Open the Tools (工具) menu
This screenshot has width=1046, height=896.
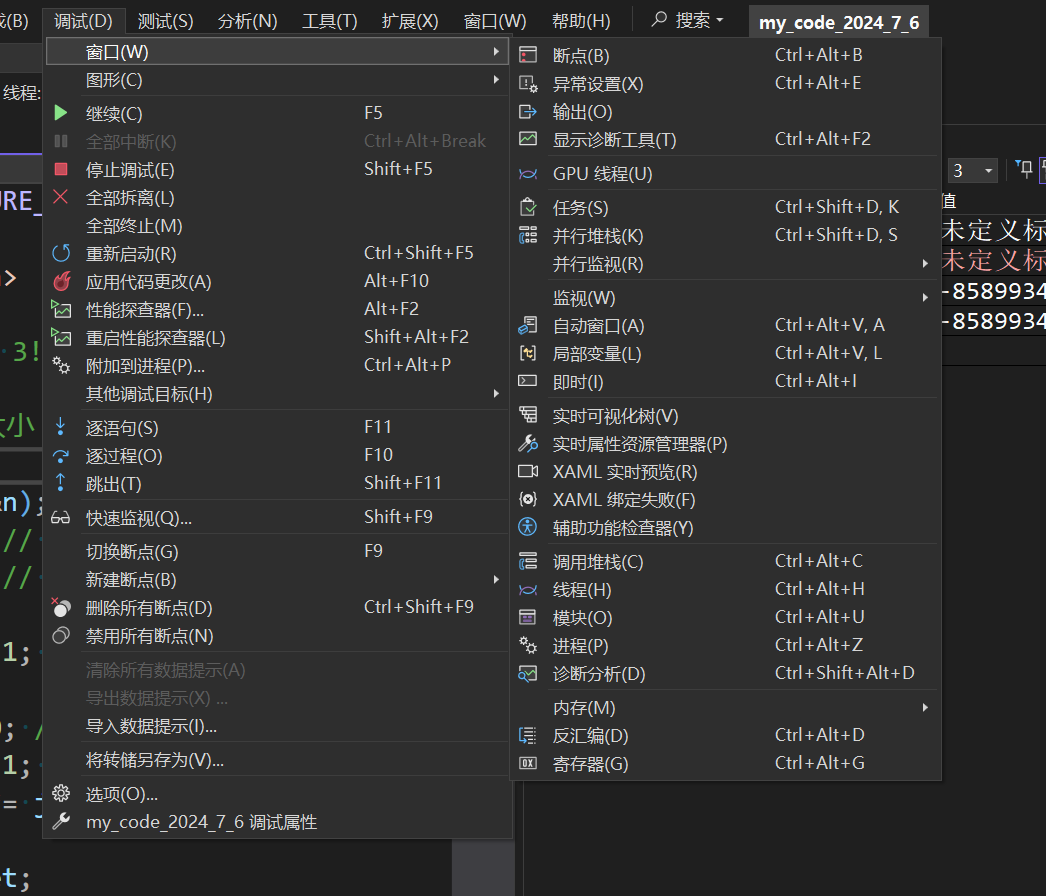(329, 21)
